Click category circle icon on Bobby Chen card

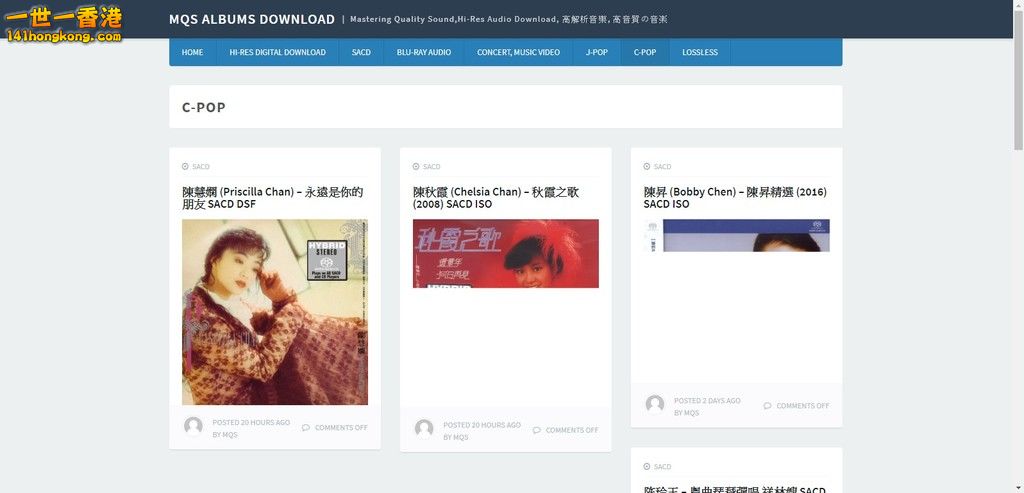click(x=647, y=167)
